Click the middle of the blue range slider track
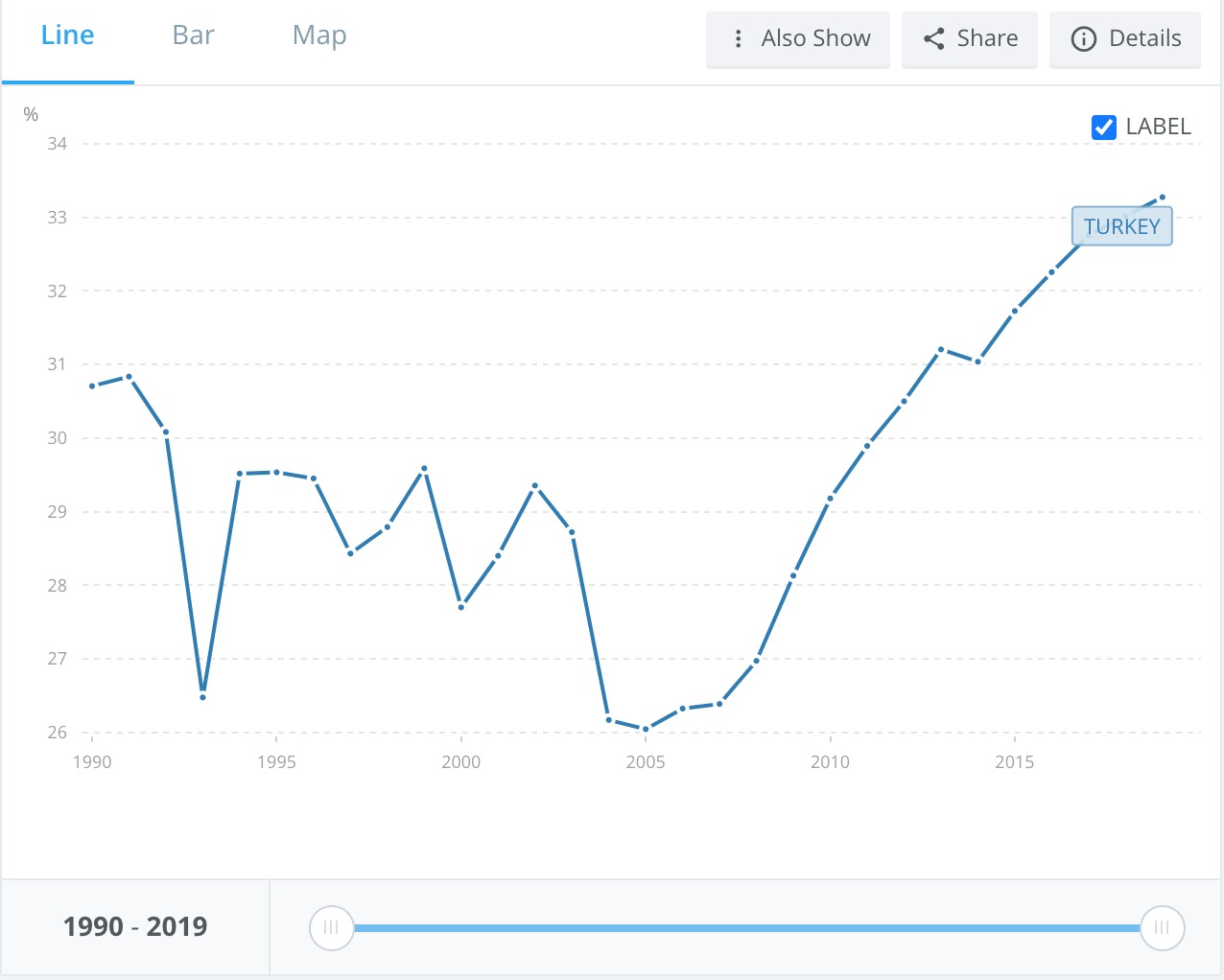 (746, 927)
